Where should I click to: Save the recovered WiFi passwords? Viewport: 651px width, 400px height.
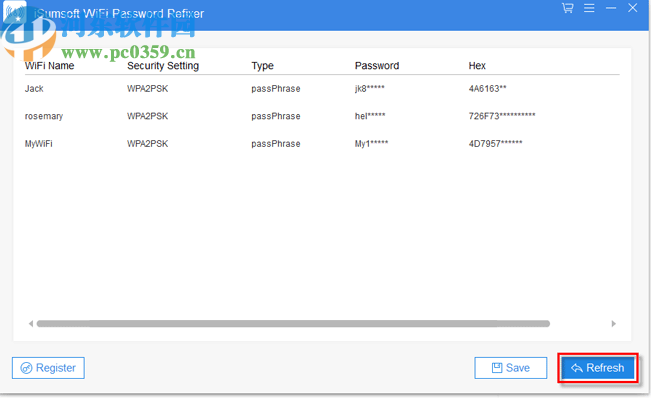coord(511,368)
